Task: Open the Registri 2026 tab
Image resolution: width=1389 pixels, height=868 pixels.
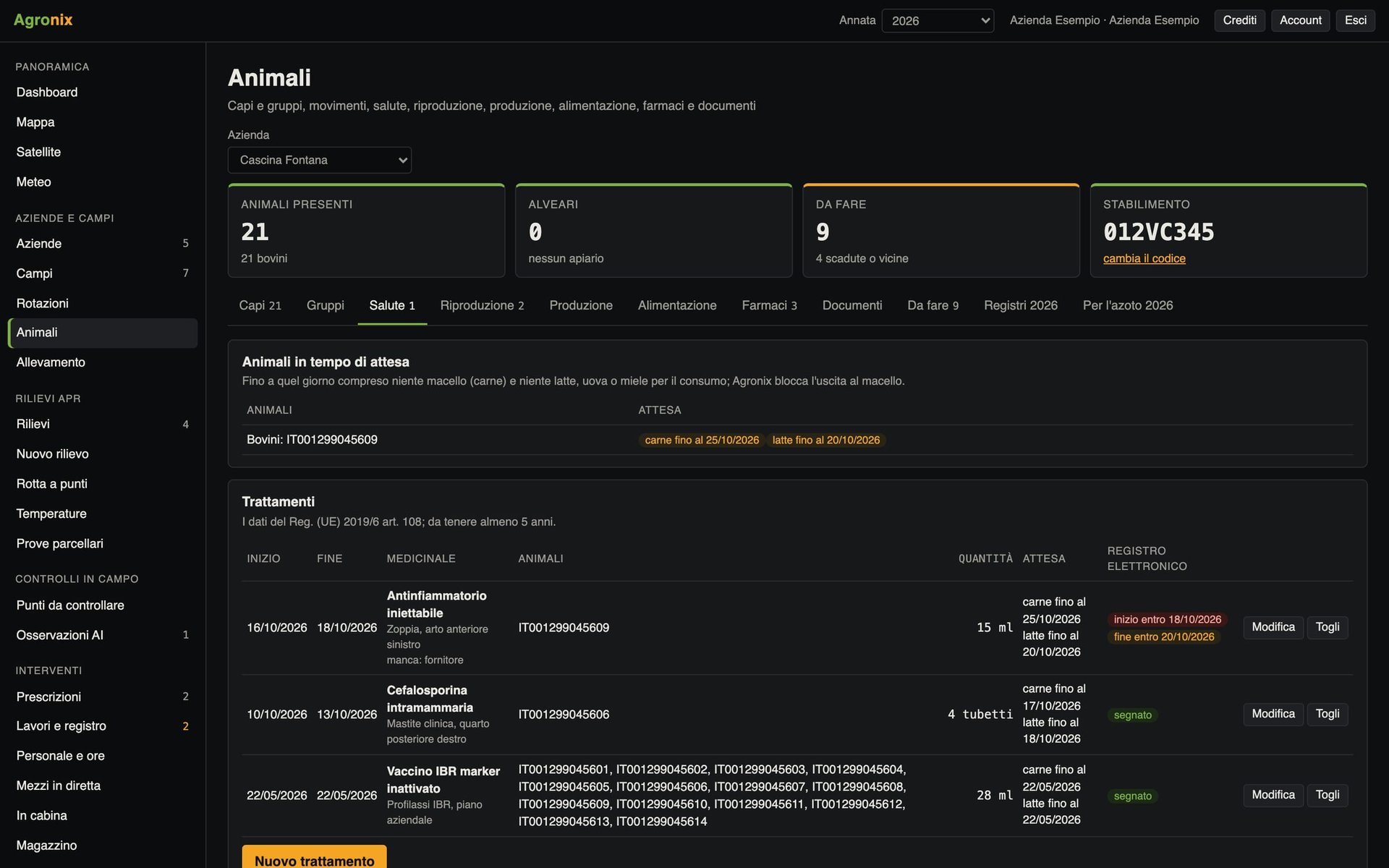Action: [x=1020, y=305]
